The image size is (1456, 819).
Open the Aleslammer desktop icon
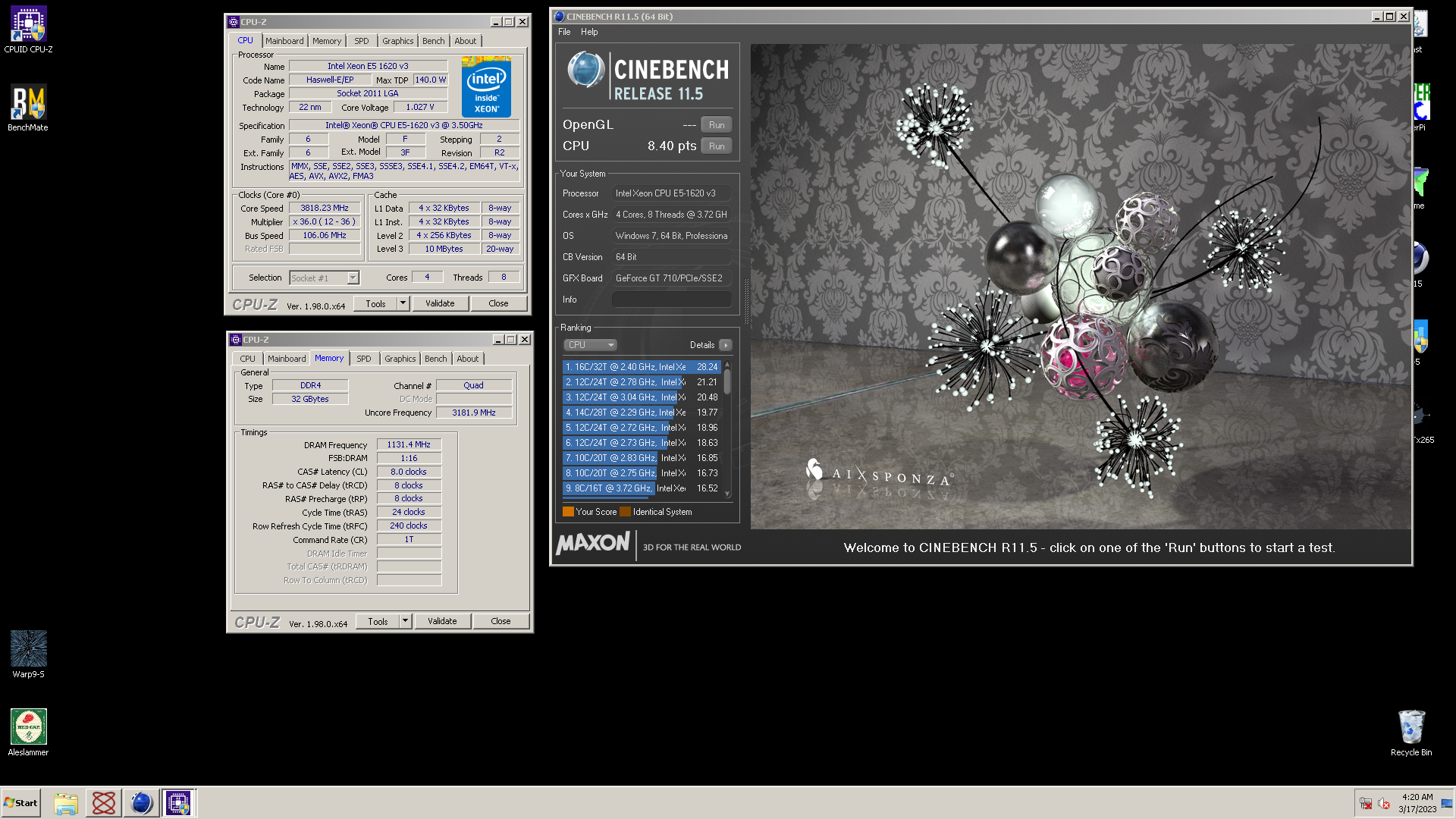(x=28, y=733)
